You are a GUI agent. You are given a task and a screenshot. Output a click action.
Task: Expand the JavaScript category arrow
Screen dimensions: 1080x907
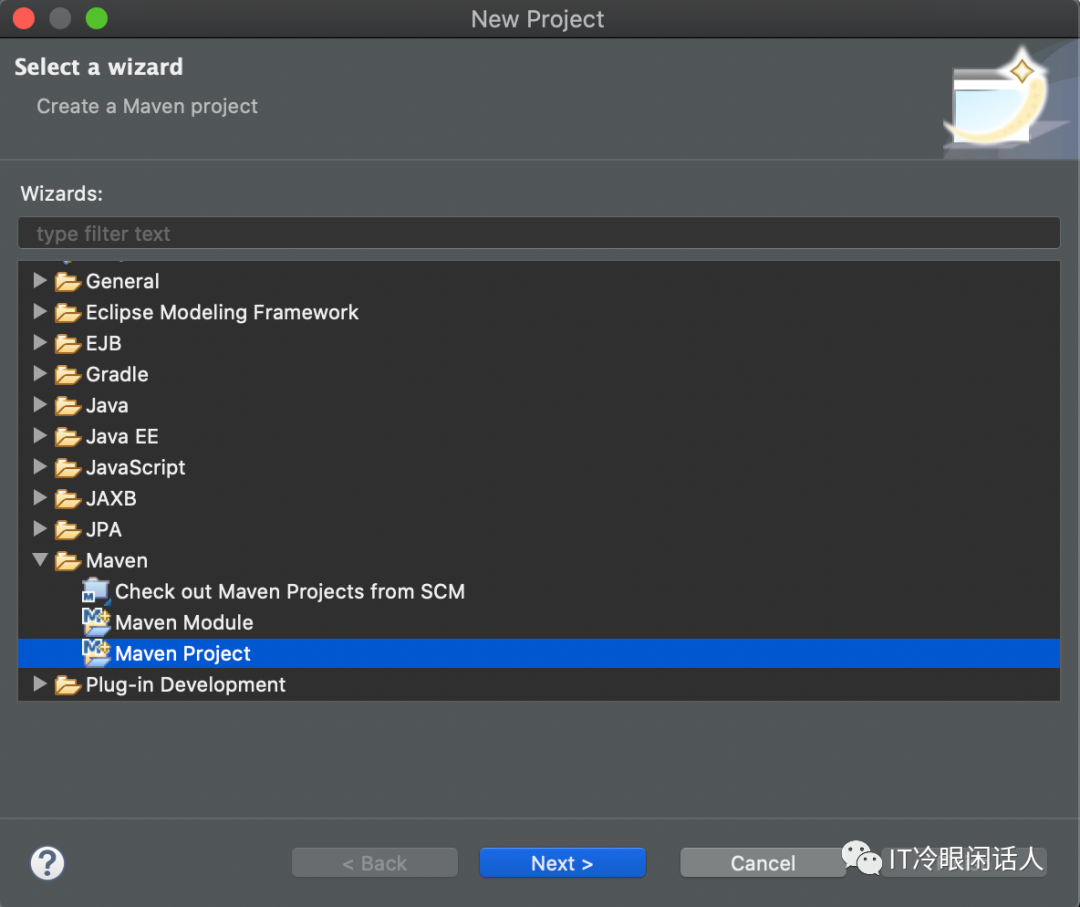40,466
